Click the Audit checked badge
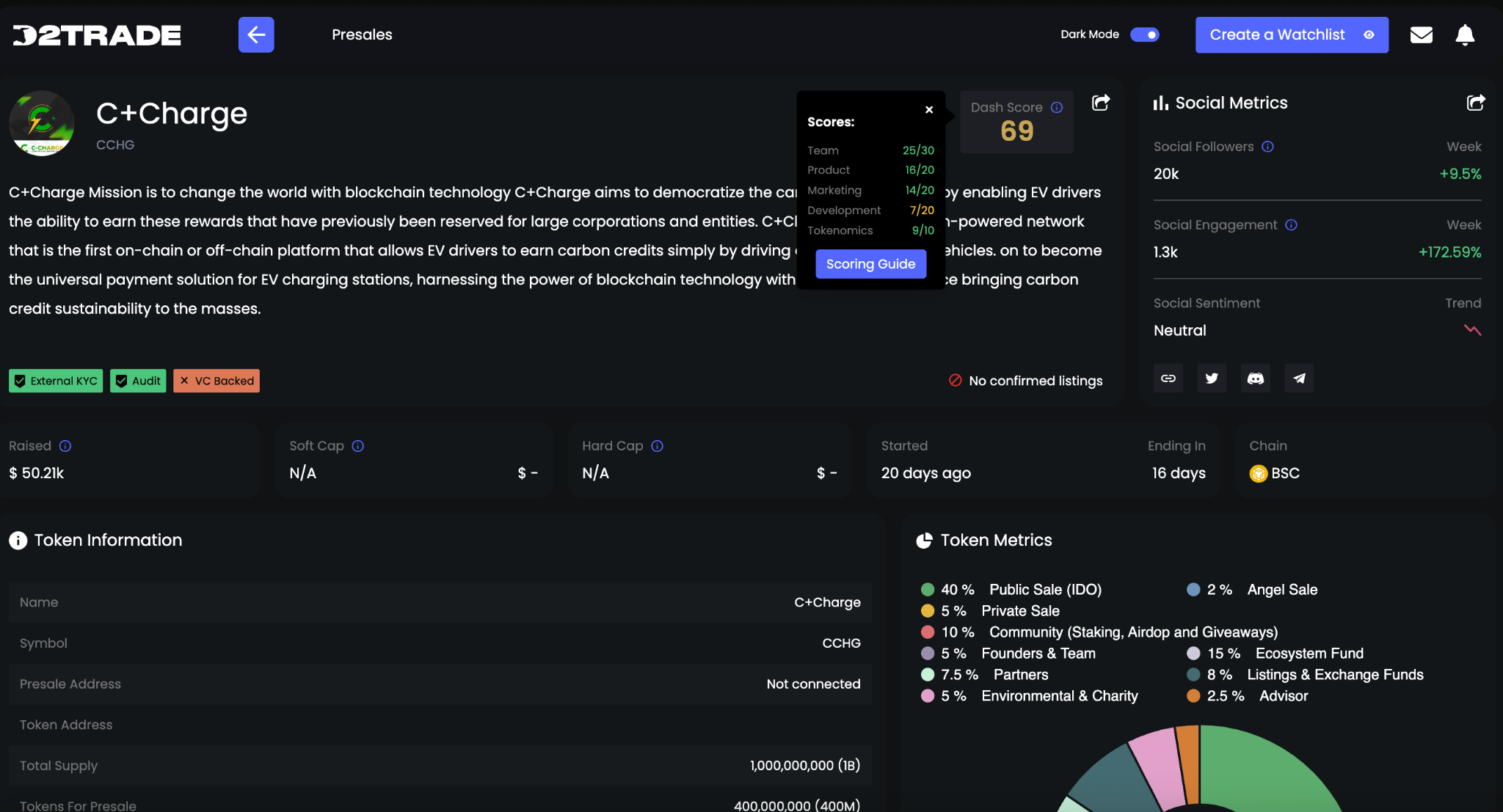 point(138,381)
